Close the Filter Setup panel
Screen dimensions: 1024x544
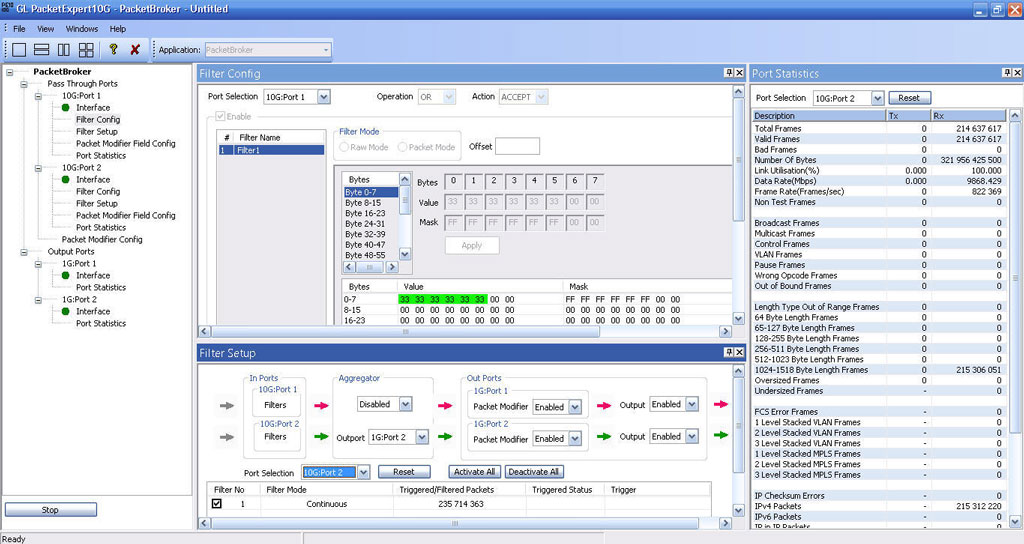(x=739, y=352)
